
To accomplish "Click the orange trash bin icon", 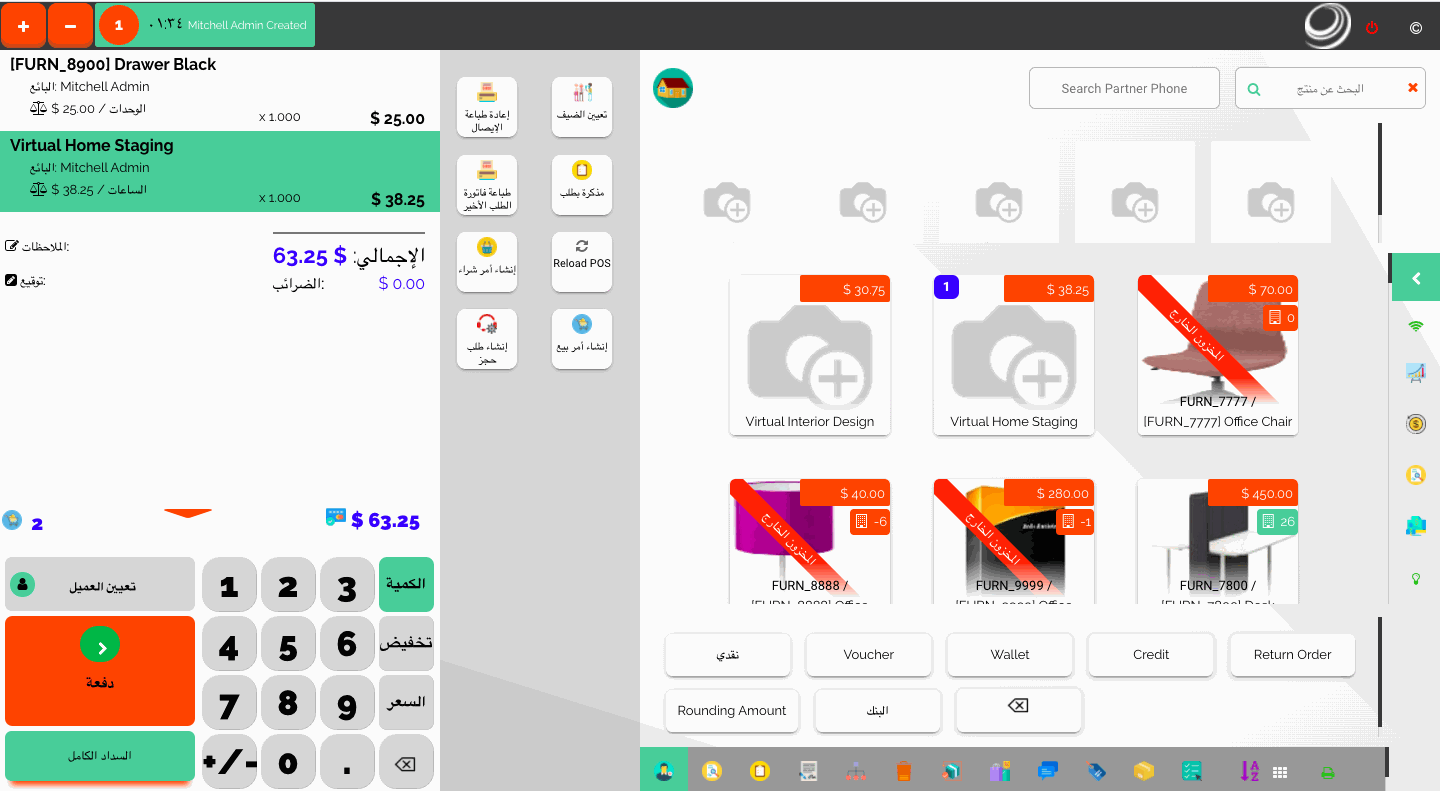I will (x=904, y=771).
